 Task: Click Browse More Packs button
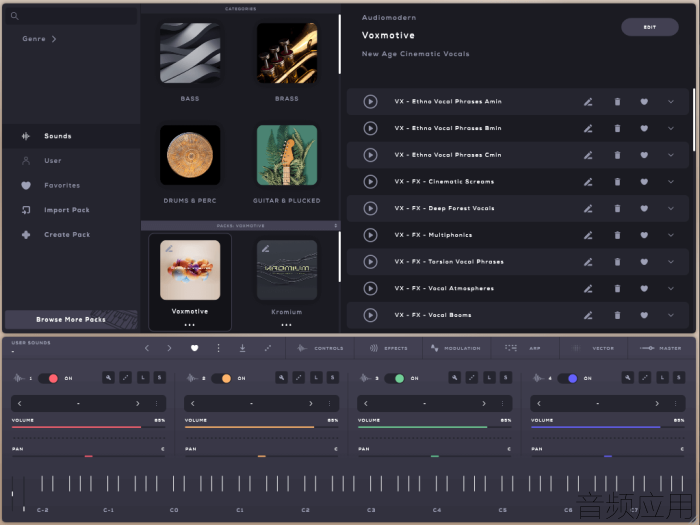(71, 320)
